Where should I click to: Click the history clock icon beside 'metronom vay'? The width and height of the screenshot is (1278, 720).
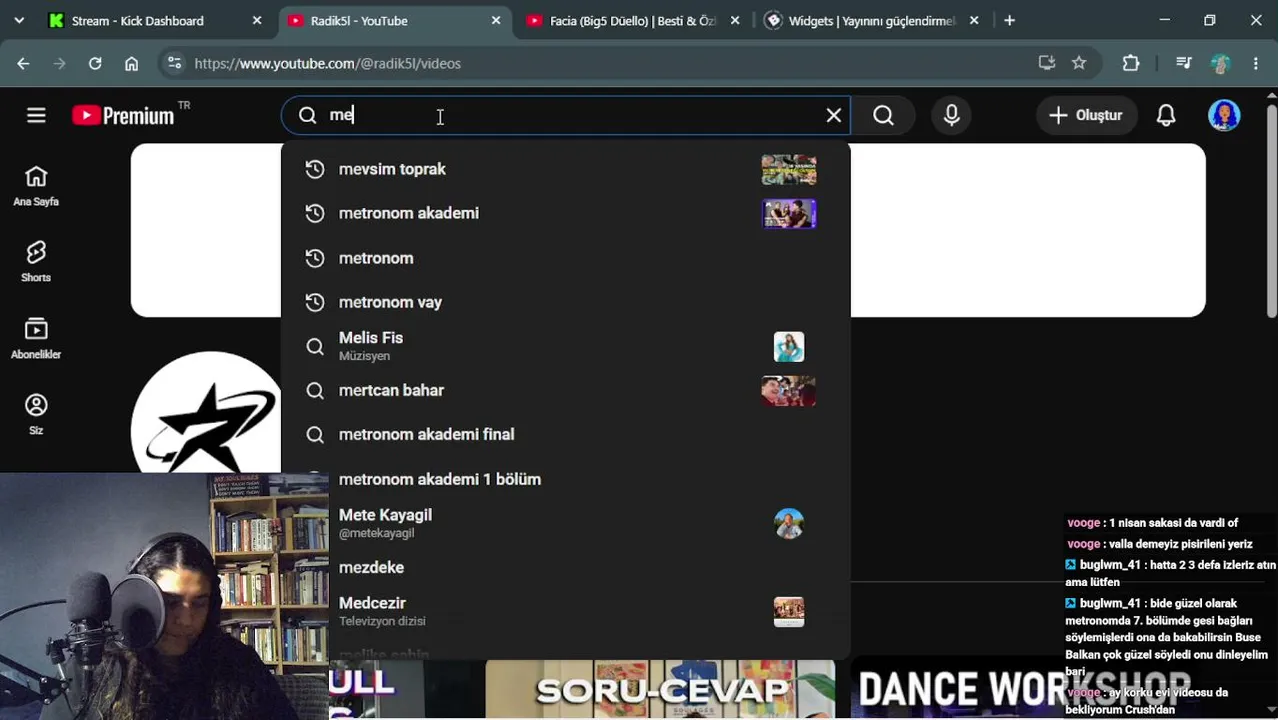(x=315, y=302)
